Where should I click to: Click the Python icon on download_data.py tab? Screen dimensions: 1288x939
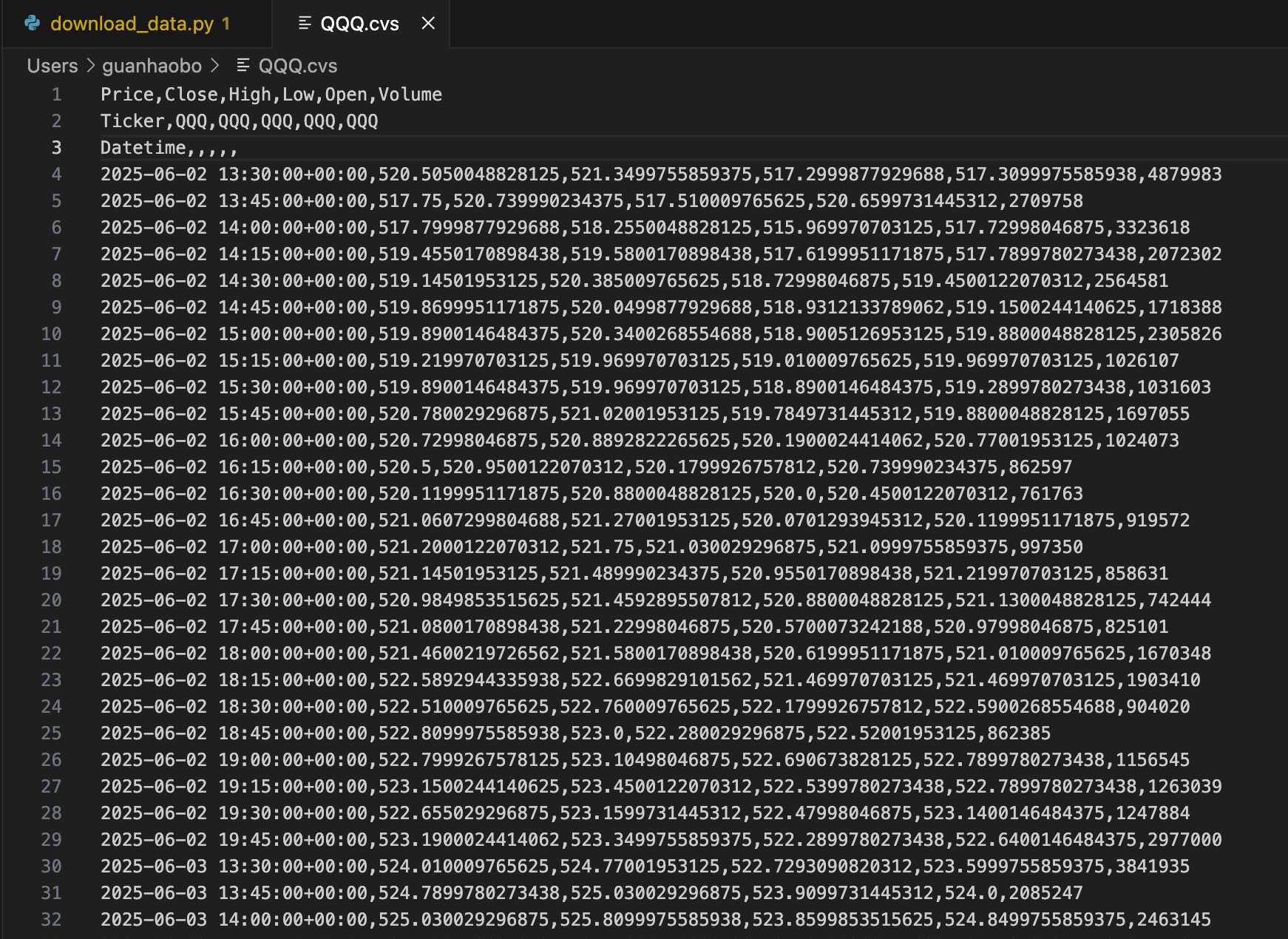33,24
